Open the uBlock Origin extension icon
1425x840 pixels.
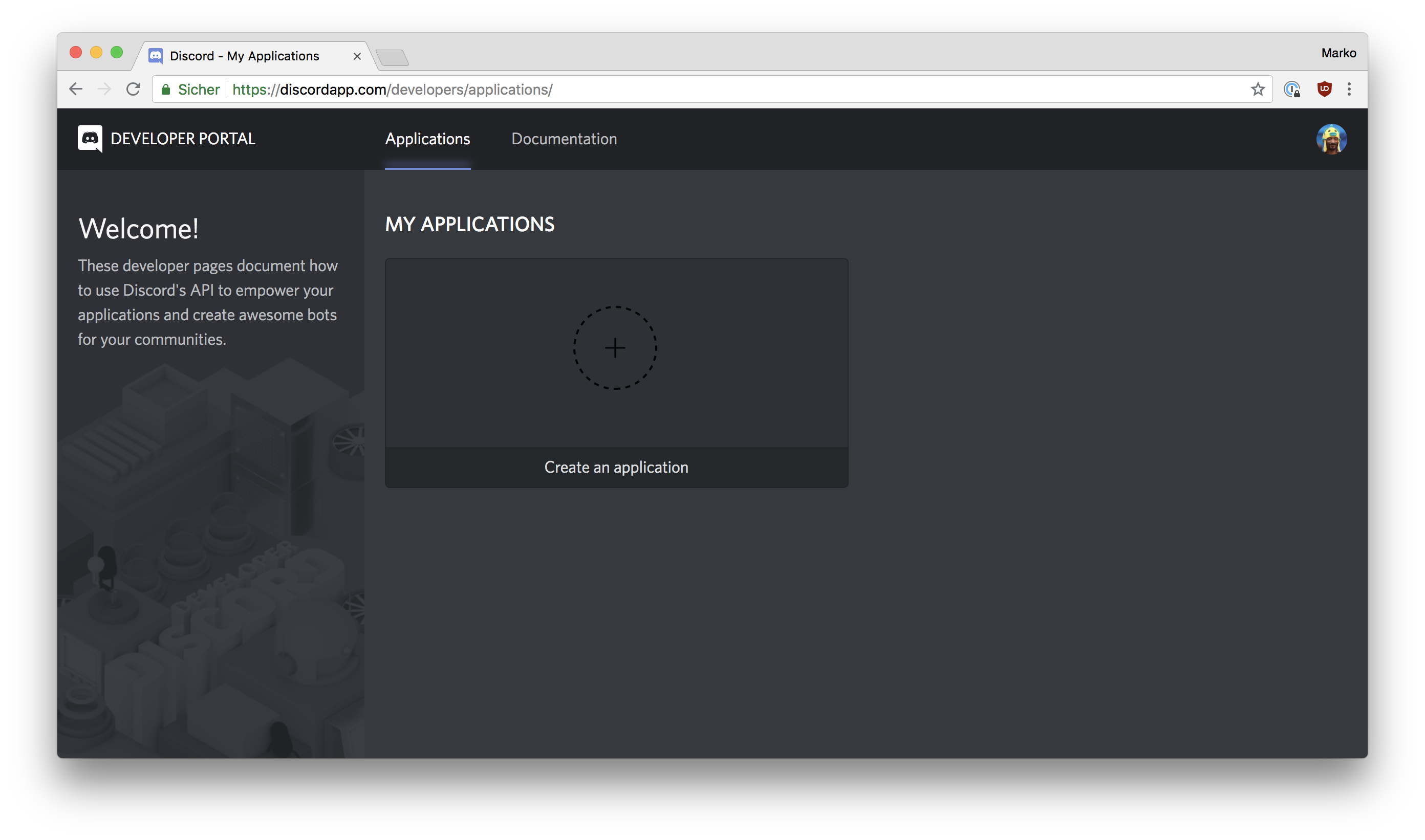point(1324,90)
